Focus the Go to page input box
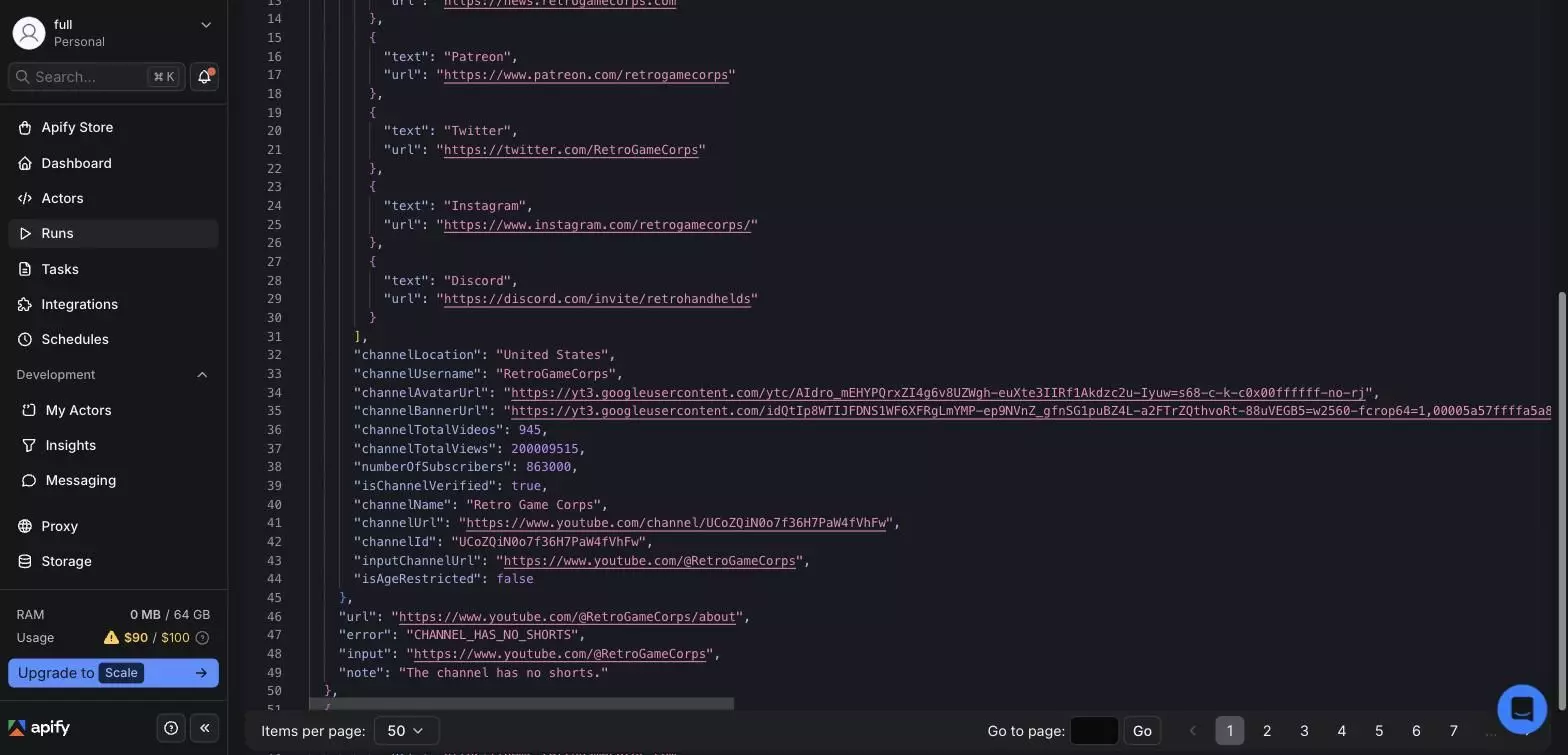1568x755 pixels. [1094, 731]
